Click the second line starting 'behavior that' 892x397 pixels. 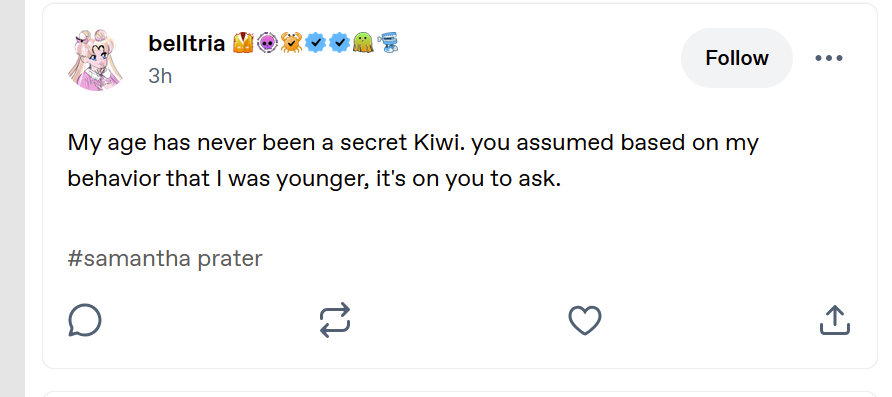pyautogui.click(x=314, y=179)
